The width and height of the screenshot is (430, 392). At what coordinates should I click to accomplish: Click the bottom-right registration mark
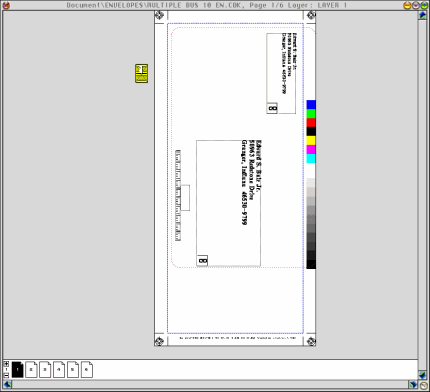click(311, 341)
